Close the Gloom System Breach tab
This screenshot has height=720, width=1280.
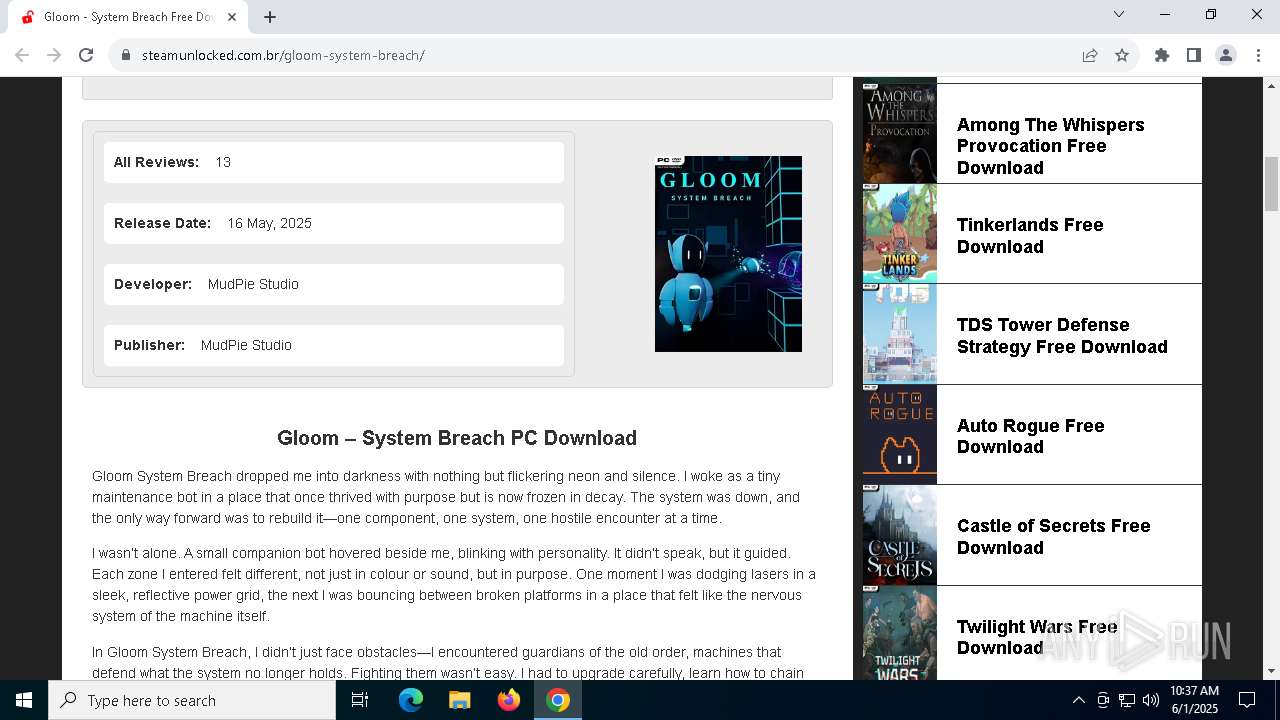click(x=232, y=17)
